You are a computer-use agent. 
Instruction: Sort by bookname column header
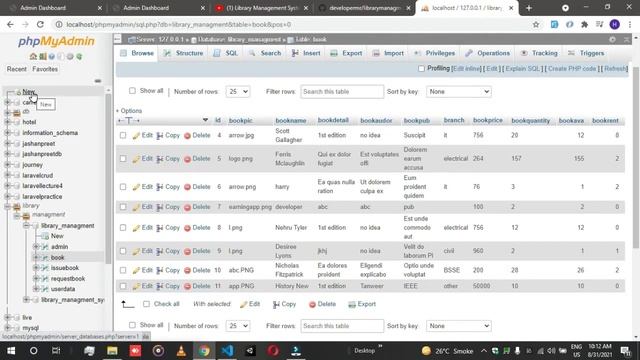click(291, 121)
